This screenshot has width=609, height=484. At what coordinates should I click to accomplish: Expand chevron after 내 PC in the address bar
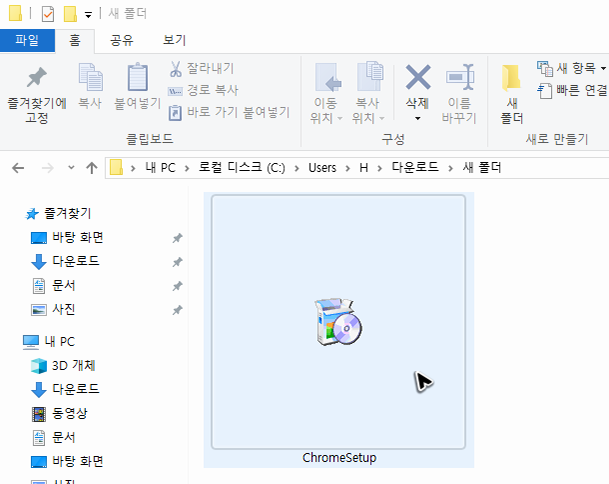[187, 168]
